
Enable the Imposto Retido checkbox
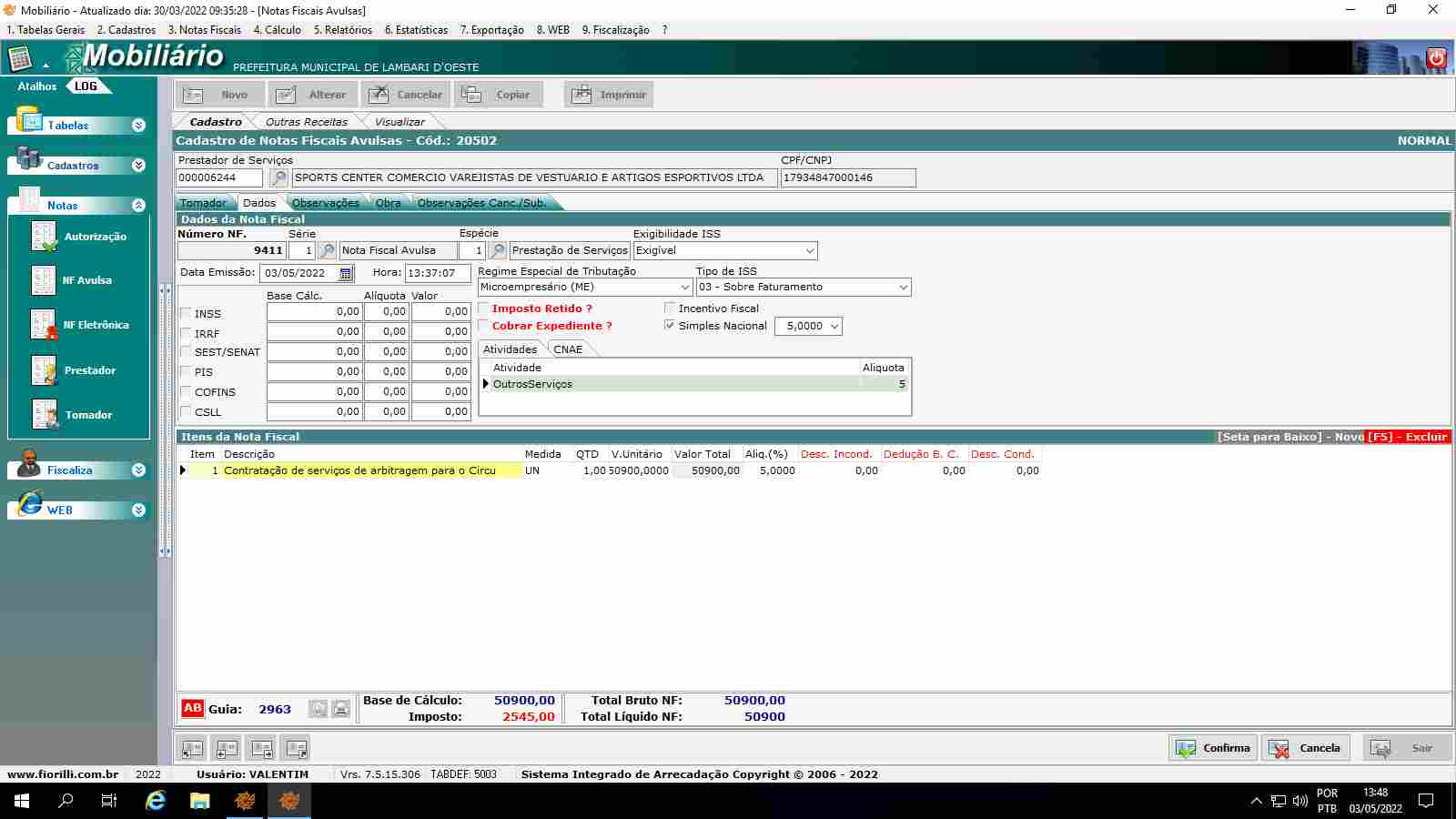(x=484, y=308)
